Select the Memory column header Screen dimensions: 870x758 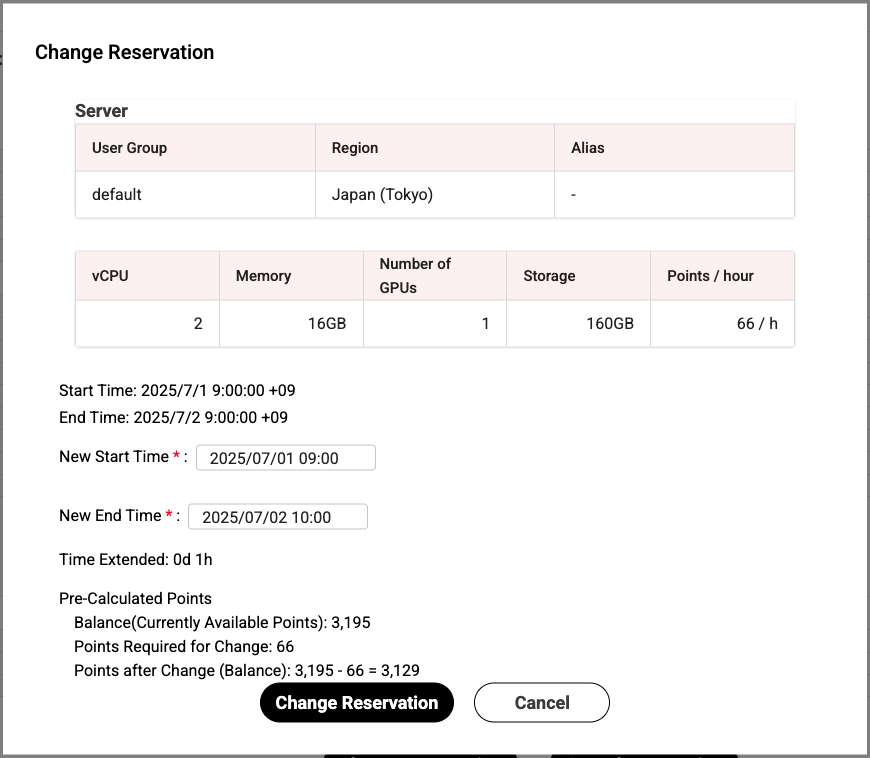pos(263,276)
